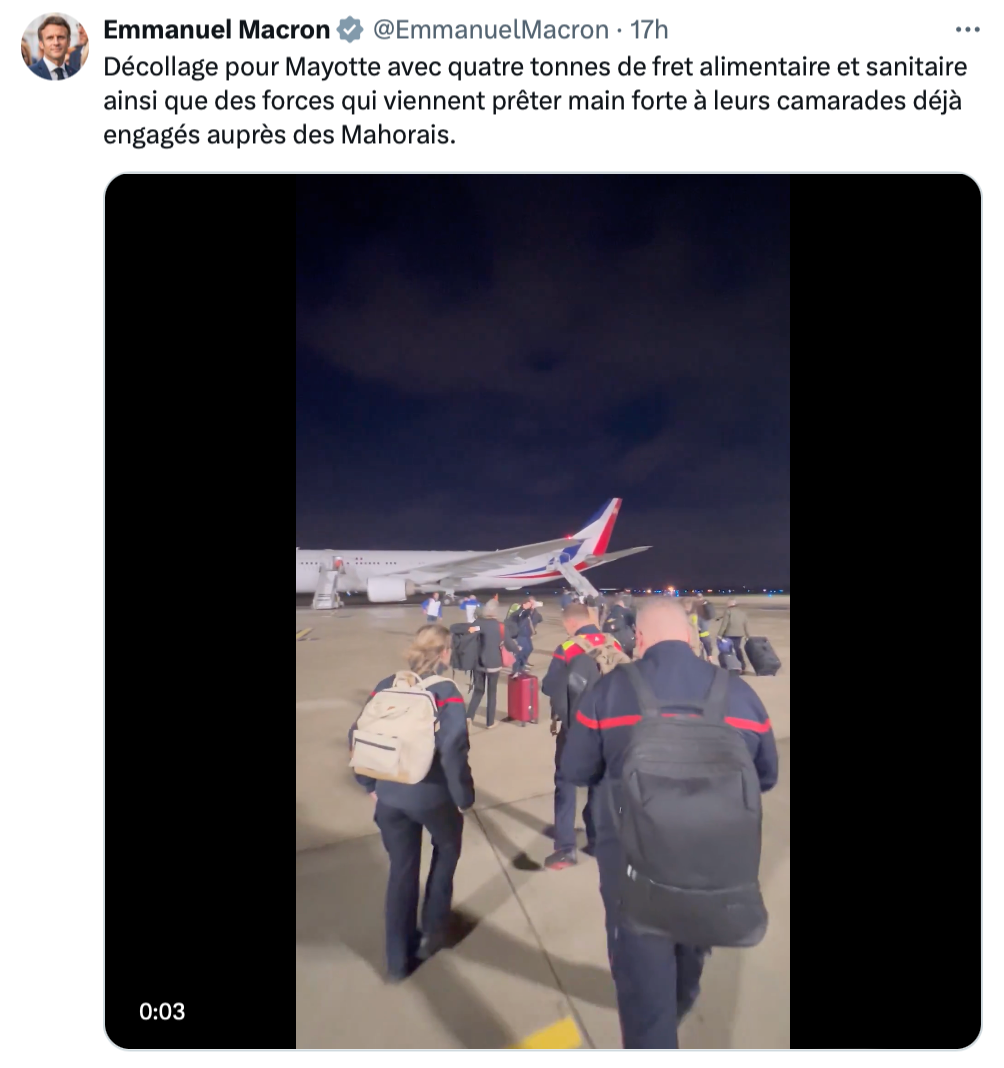This screenshot has width=1004, height=1068.
Task: Click the blue verified badge
Action: pos(350,30)
